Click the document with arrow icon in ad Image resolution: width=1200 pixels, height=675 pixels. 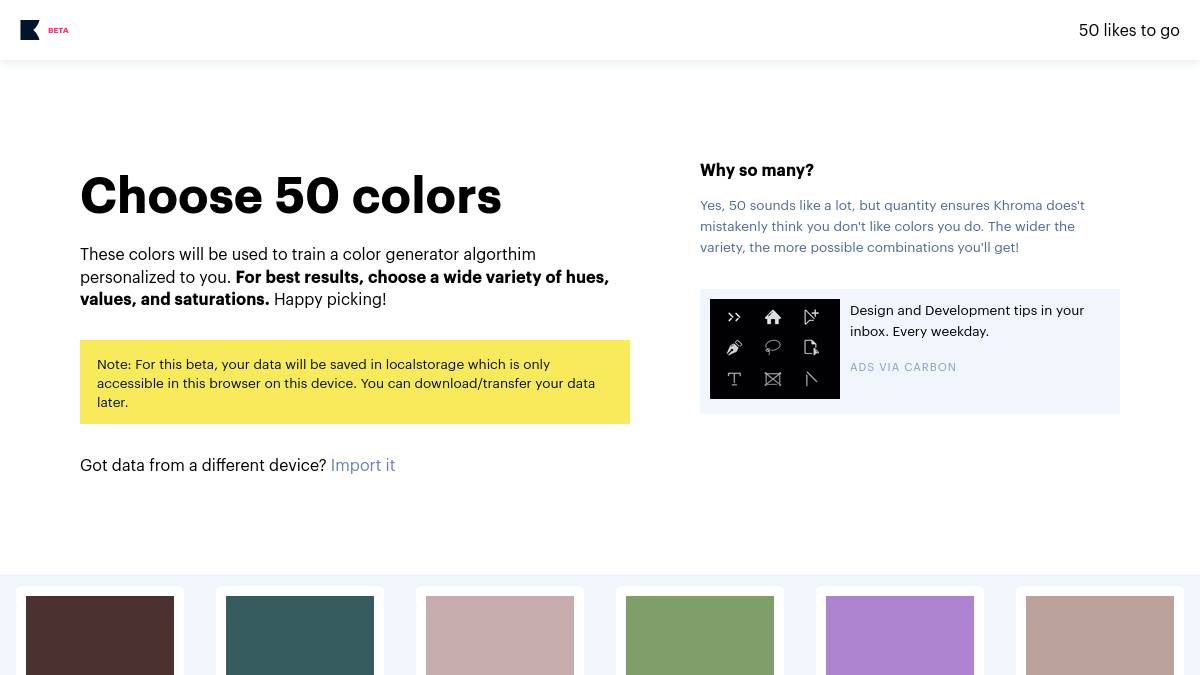(x=811, y=348)
